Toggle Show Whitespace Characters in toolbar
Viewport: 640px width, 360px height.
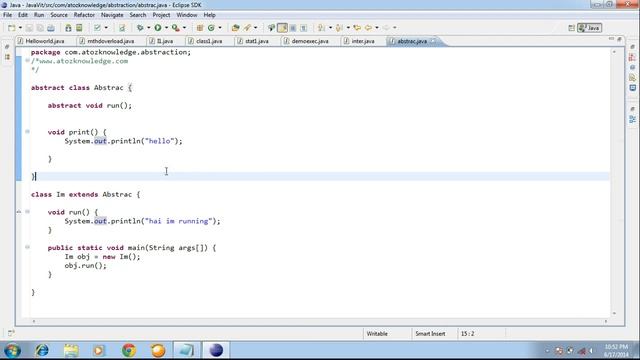[303, 28]
